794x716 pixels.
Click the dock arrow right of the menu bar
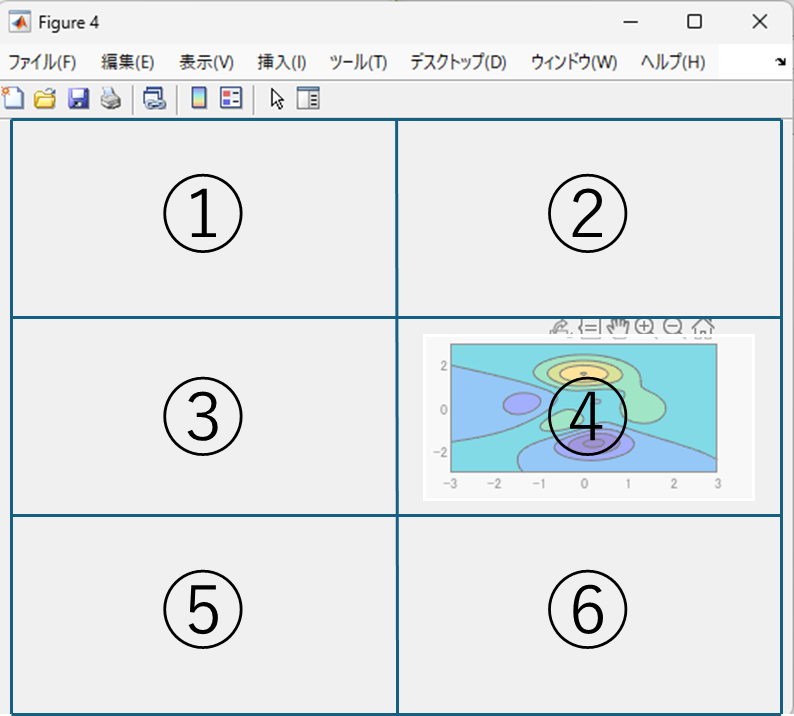pos(780,62)
